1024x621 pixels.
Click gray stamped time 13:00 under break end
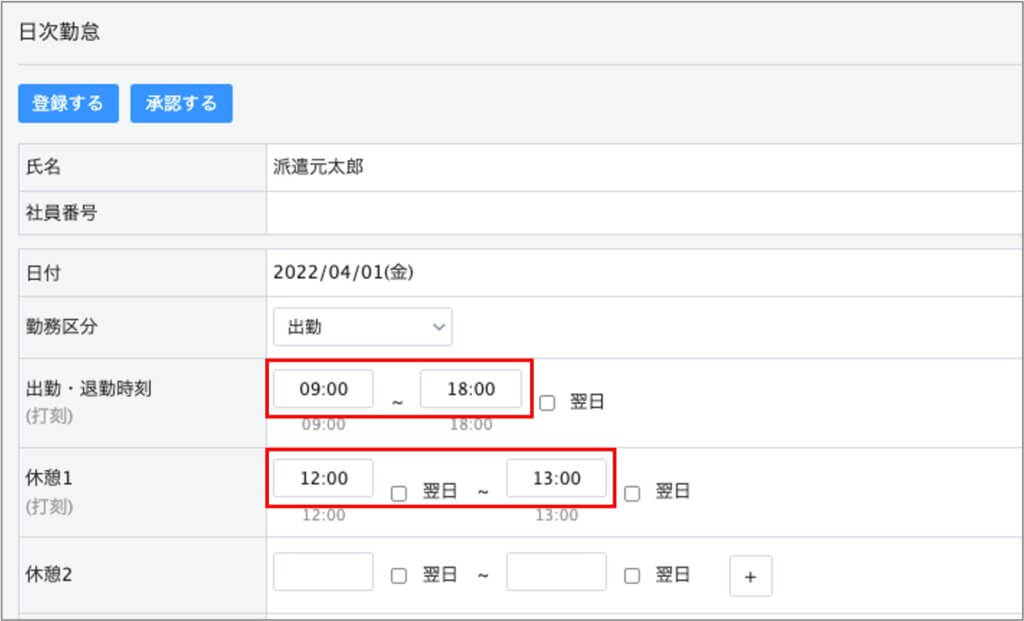coord(556,516)
